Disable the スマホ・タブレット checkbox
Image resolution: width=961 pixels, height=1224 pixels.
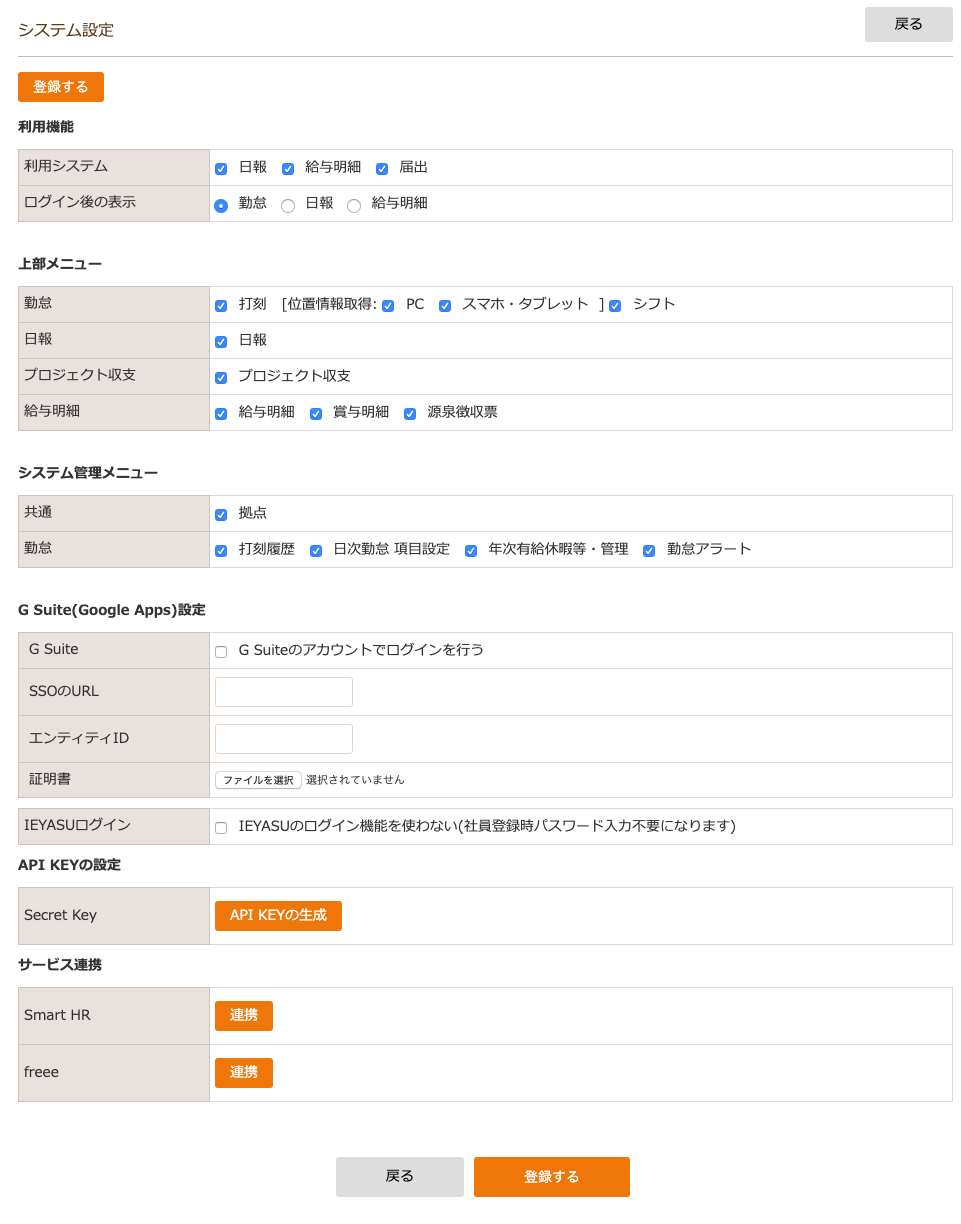pyautogui.click(x=445, y=305)
